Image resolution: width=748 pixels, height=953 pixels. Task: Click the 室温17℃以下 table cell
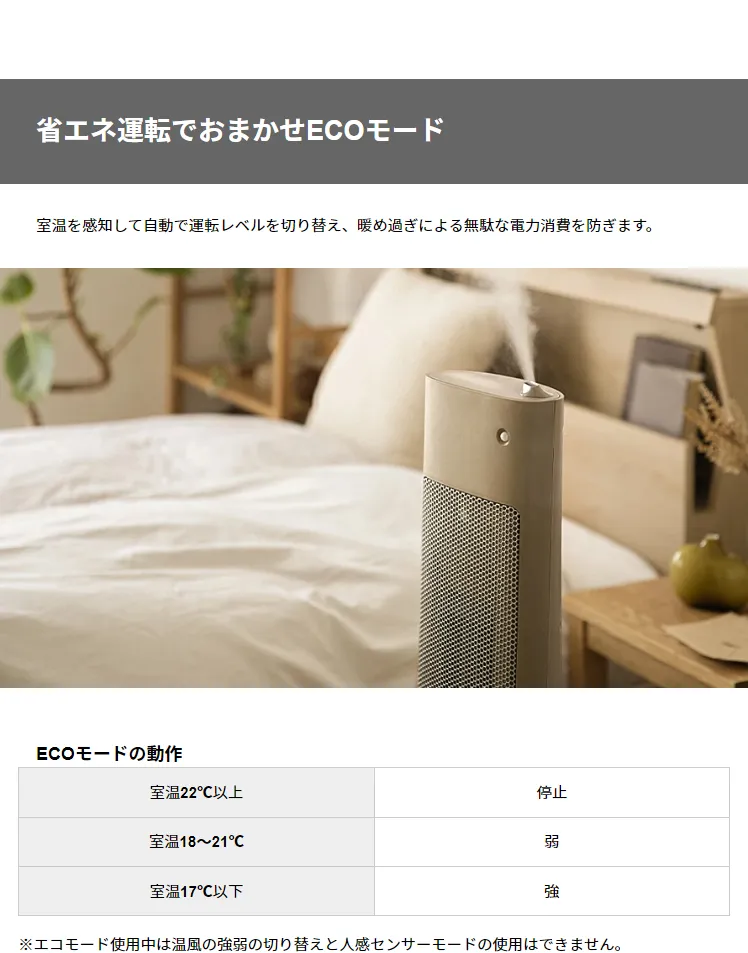click(196, 891)
